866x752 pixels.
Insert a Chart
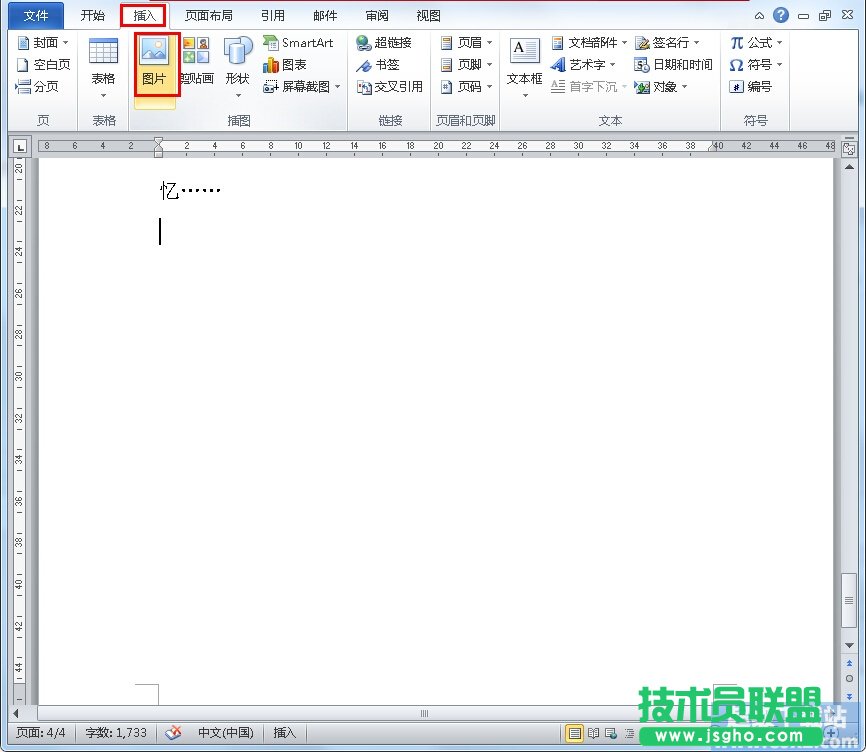click(290, 65)
